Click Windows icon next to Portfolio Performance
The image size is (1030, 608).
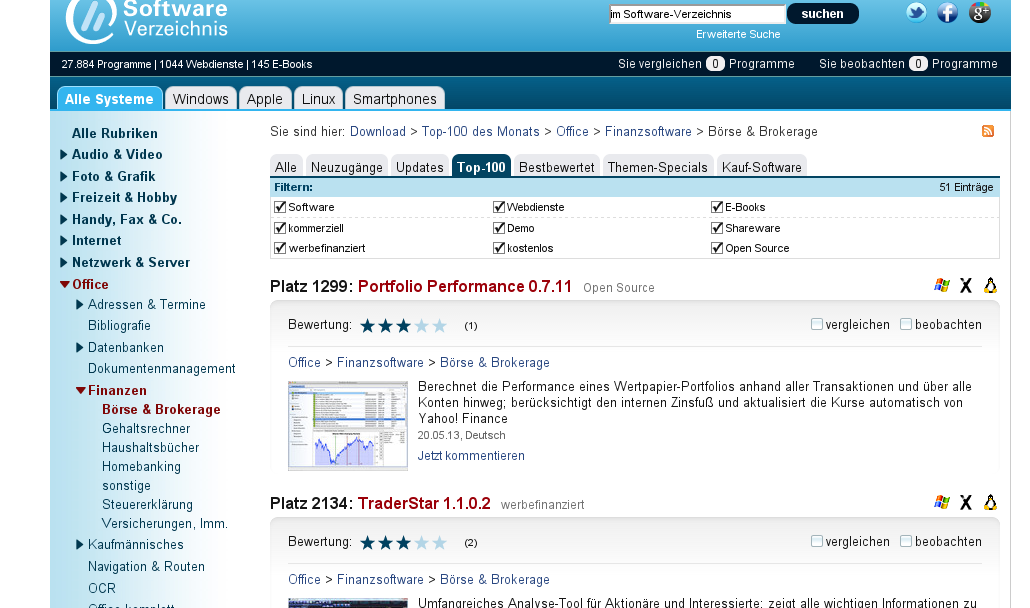(942, 286)
